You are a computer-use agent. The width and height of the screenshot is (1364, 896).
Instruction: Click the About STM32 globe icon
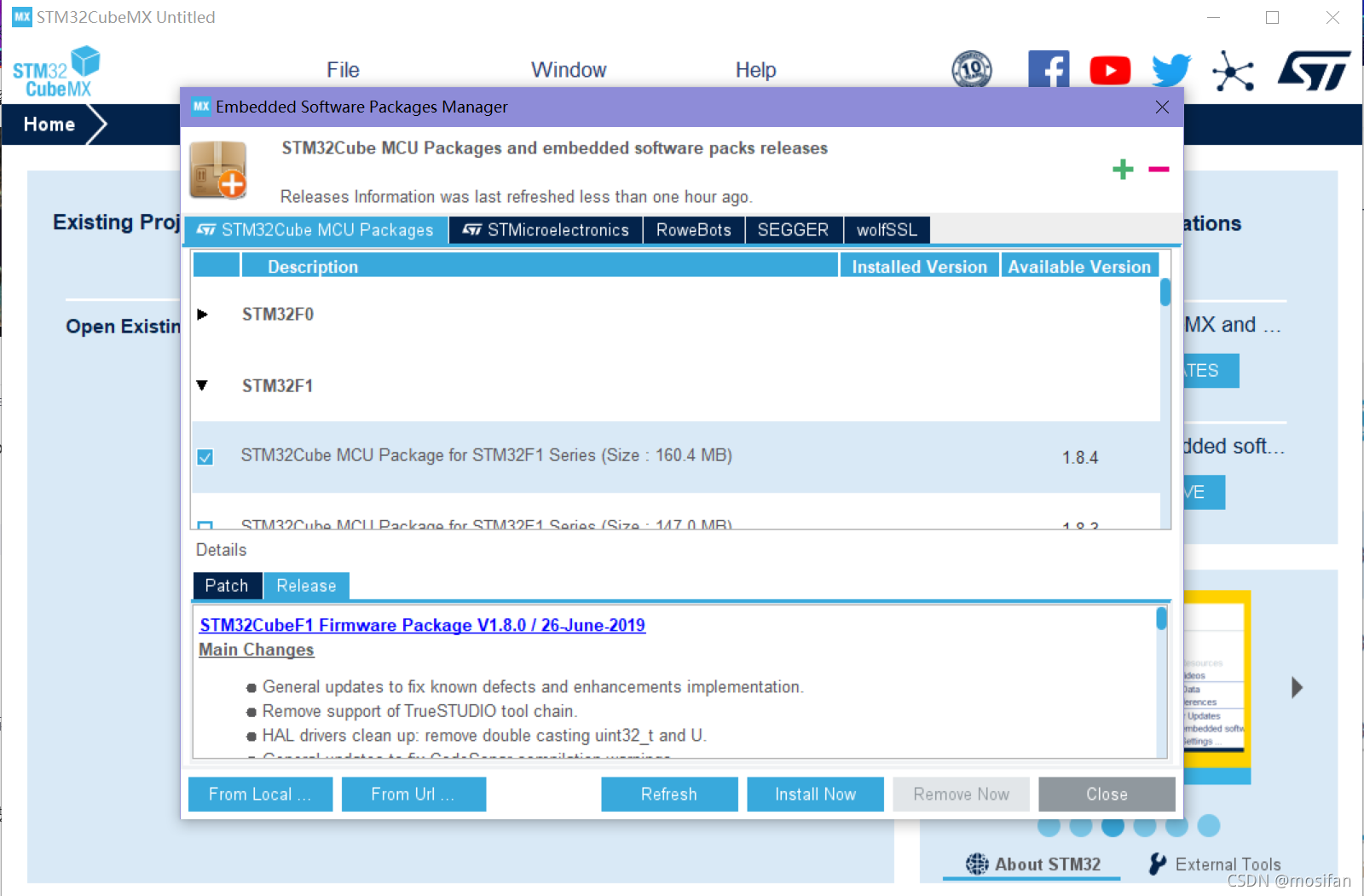[977, 864]
